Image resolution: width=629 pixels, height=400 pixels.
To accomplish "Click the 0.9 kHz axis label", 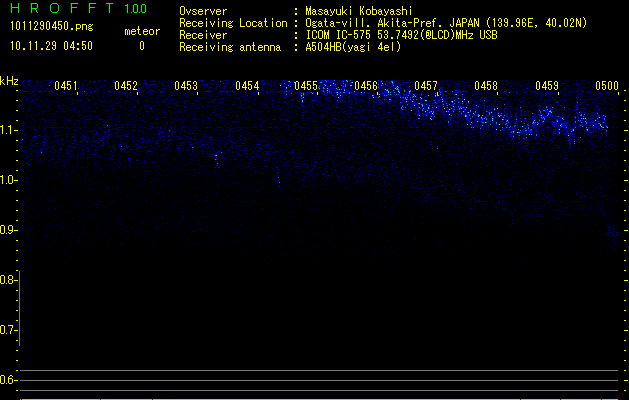I will [8, 230].
